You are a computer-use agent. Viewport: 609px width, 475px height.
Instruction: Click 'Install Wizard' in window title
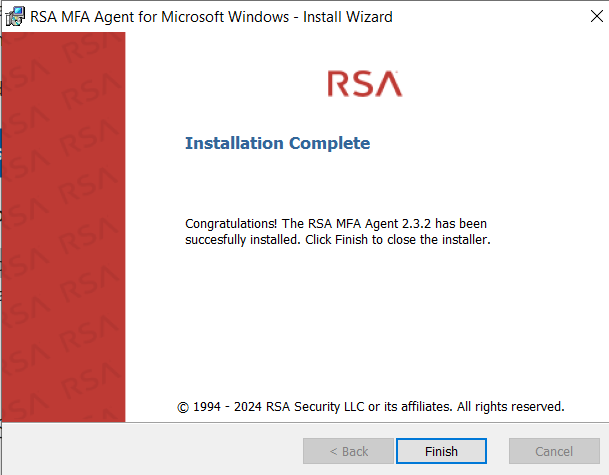pos(347,16)
